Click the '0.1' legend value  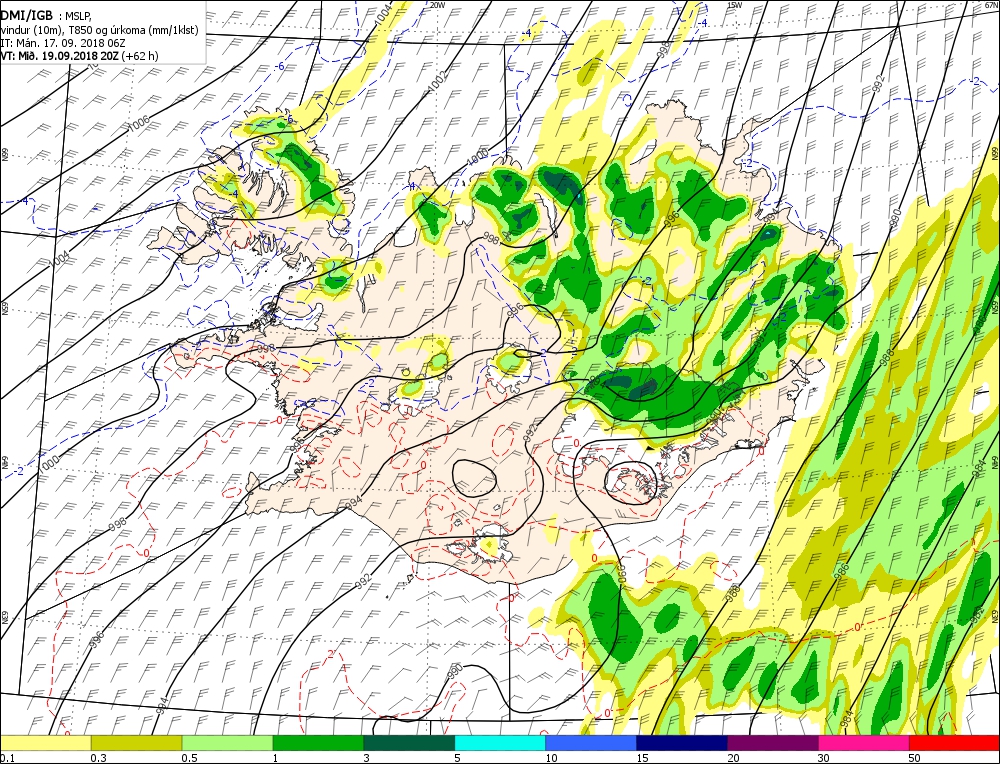tap(7, 758)
